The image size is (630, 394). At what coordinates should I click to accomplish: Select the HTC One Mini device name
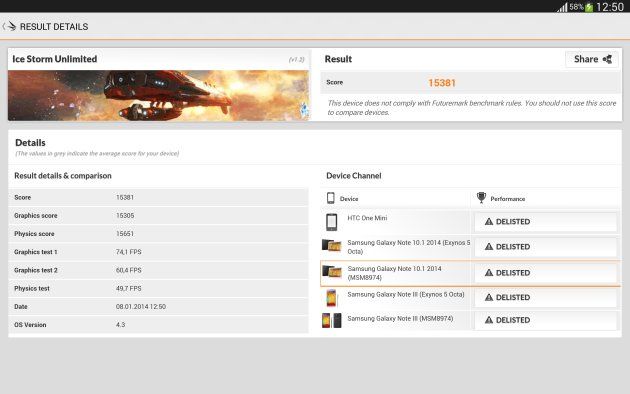point(367,218)
